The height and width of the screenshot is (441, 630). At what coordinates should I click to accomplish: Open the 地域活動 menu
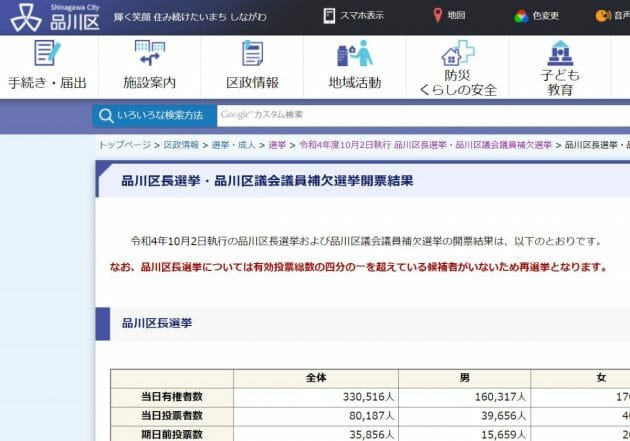point(355,67)
